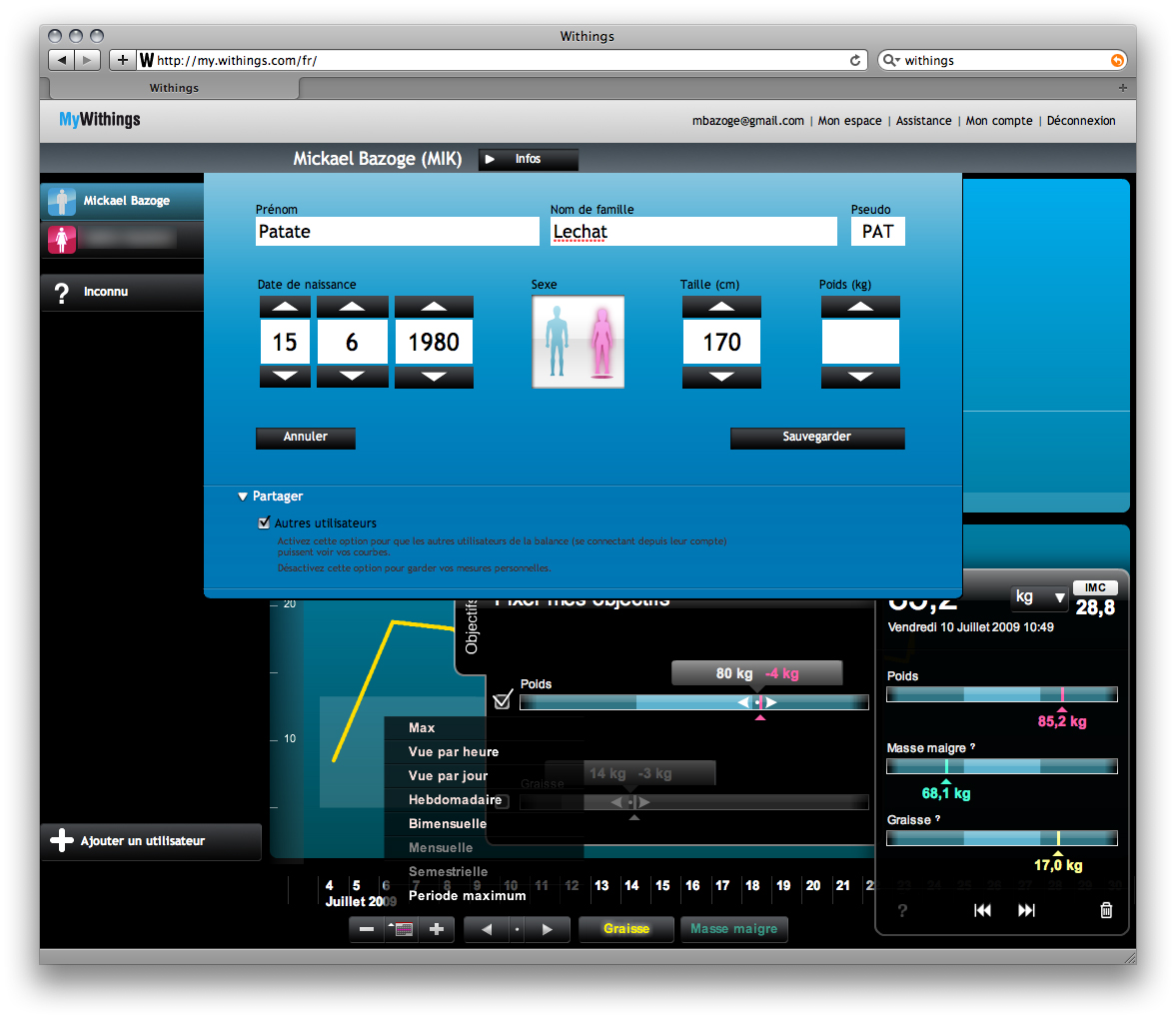Click the orange snap-back search icon
1176x1019 pixels.
(1117, 60)
